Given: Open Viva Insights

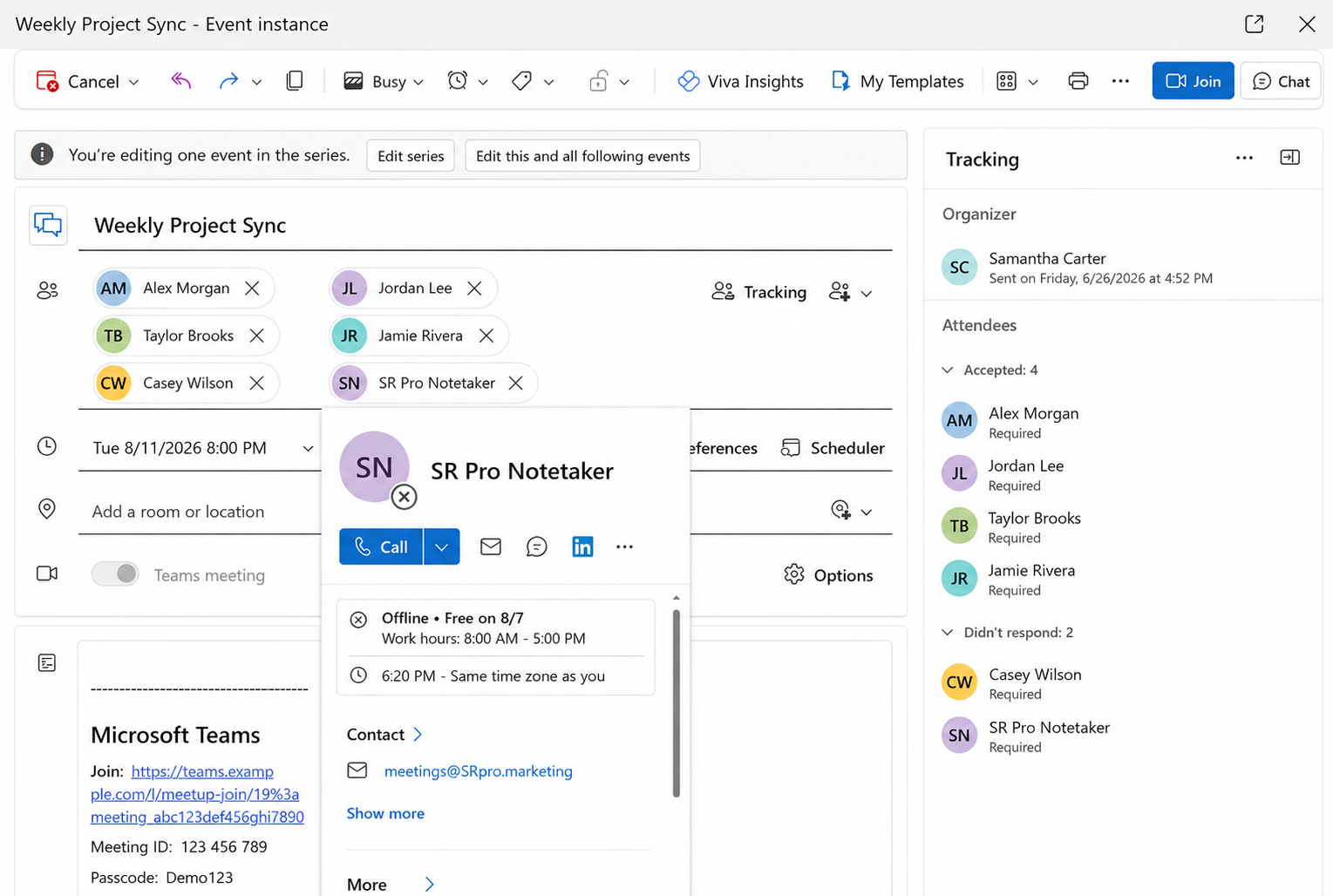Looking at the screenshot, I should 741,81.
